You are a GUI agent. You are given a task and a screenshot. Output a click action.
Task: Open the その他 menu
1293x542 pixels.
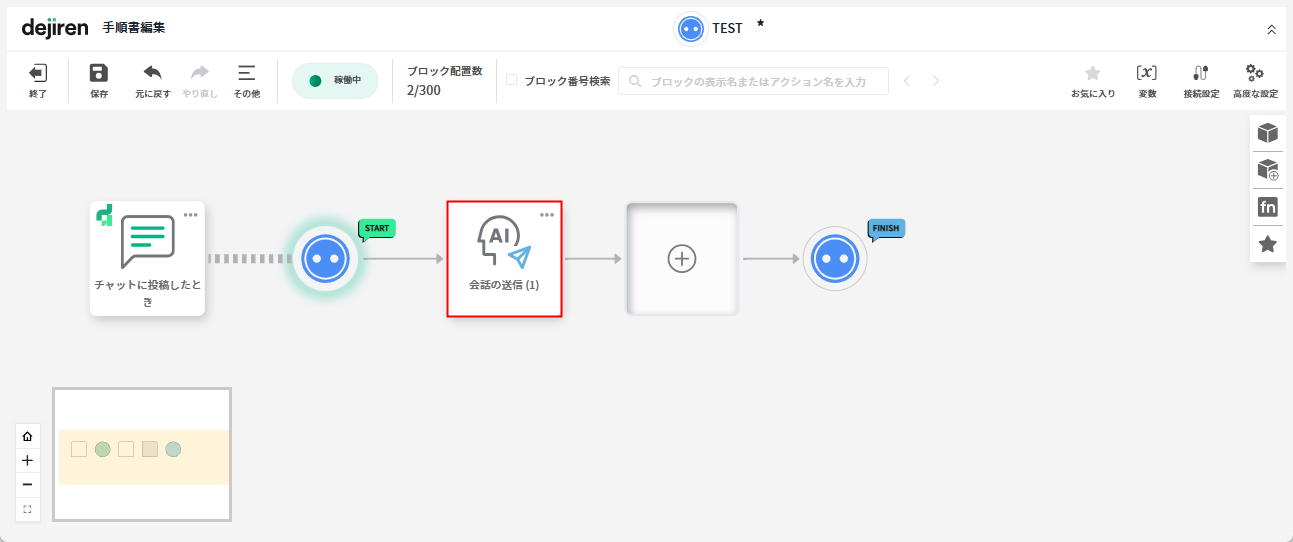[x=246, y=74]
